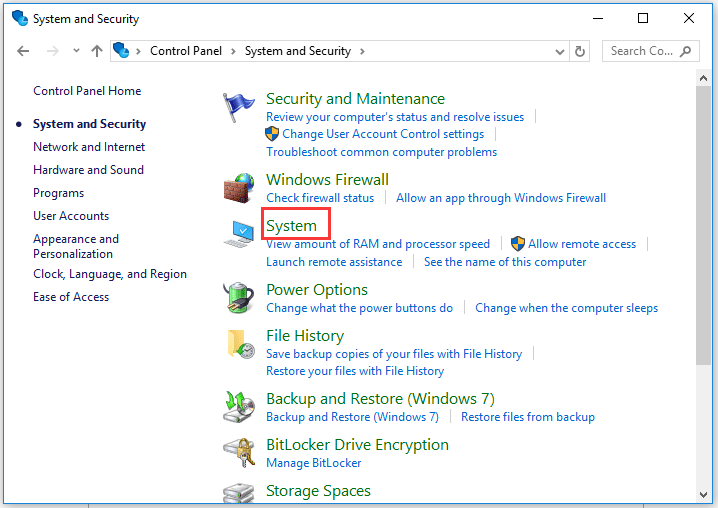Select Network and Internet in sidebar
The image size is (718, 508).
point(89,147)
